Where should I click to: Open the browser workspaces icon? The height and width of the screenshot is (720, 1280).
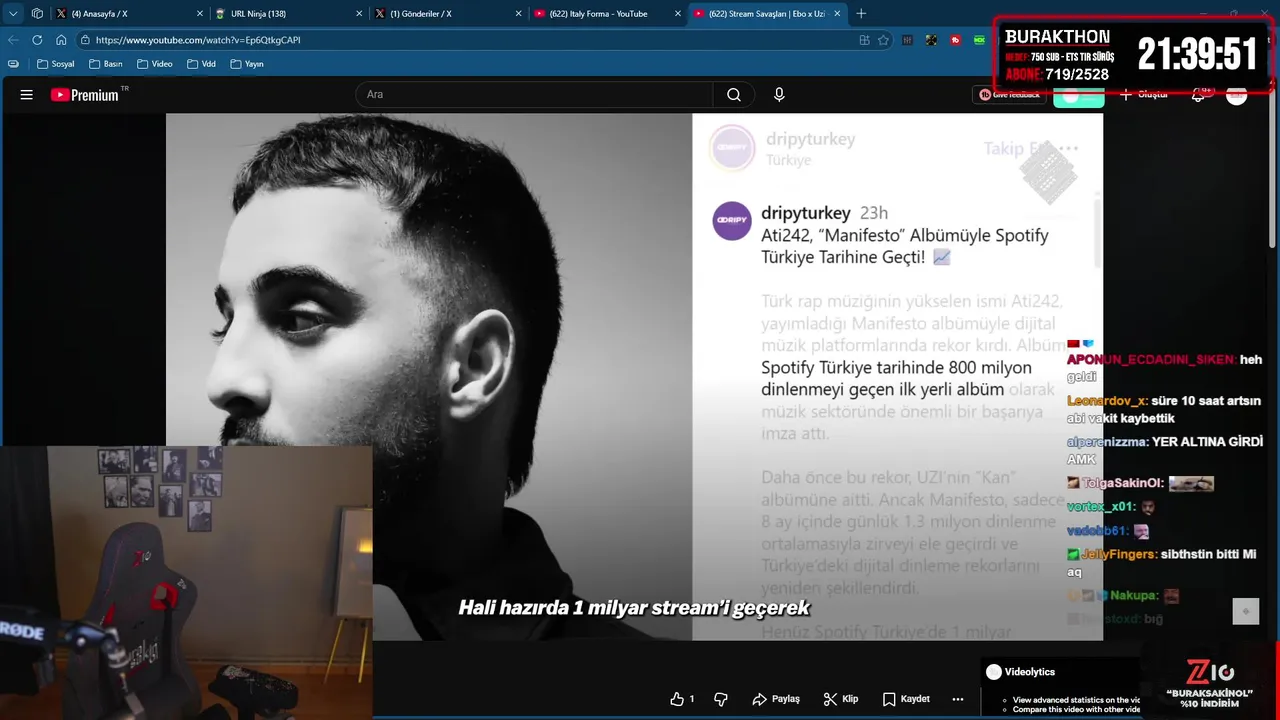point(37,14)
